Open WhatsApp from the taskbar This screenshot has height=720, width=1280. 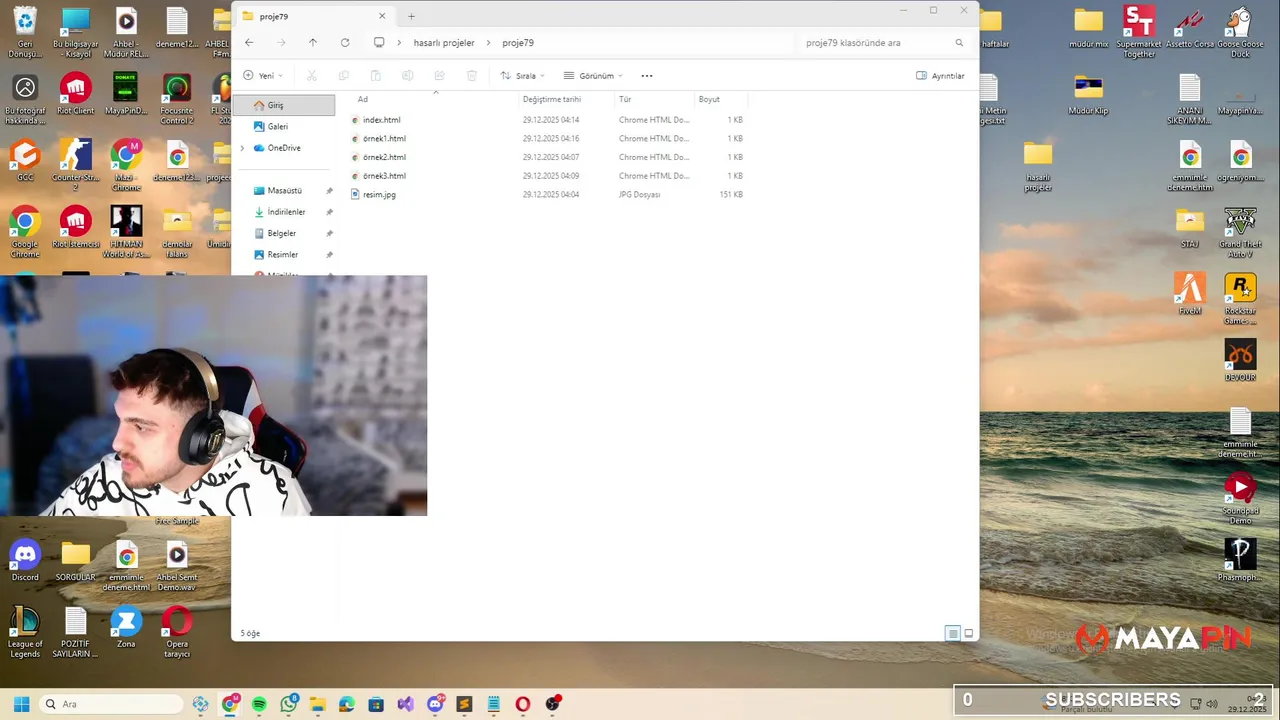[289, 704]
